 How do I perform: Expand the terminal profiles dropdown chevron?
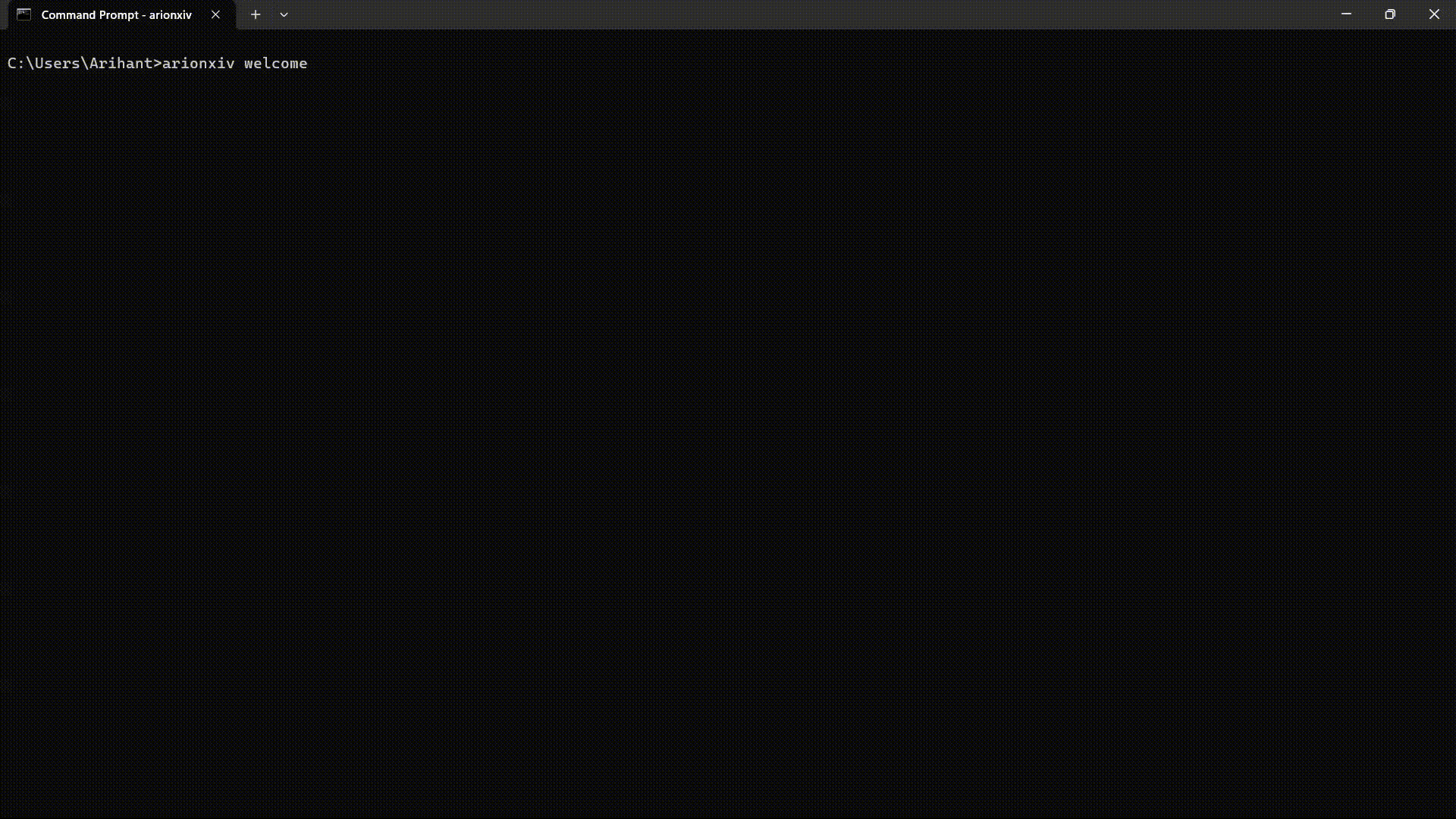coord(284,14)
